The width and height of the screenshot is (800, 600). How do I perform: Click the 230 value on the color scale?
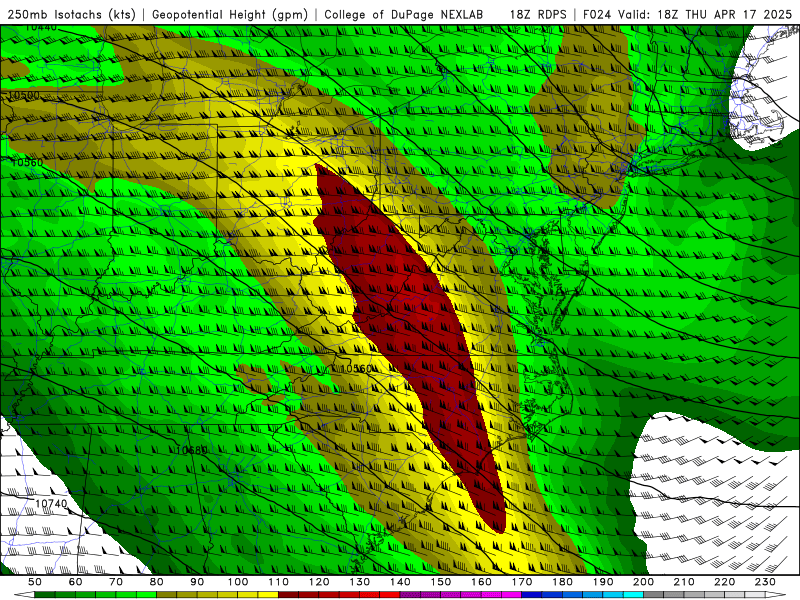coord(765,582)
